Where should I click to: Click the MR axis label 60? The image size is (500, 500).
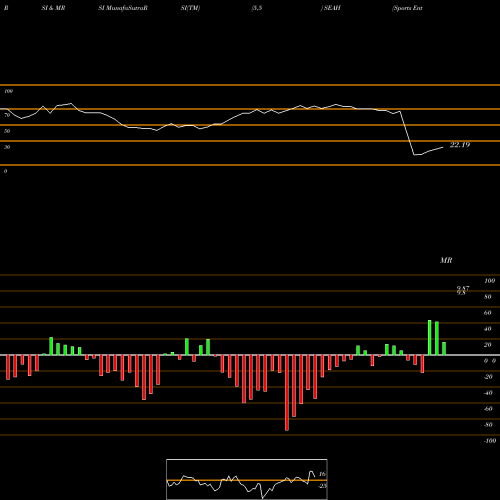tap(487, 313)
